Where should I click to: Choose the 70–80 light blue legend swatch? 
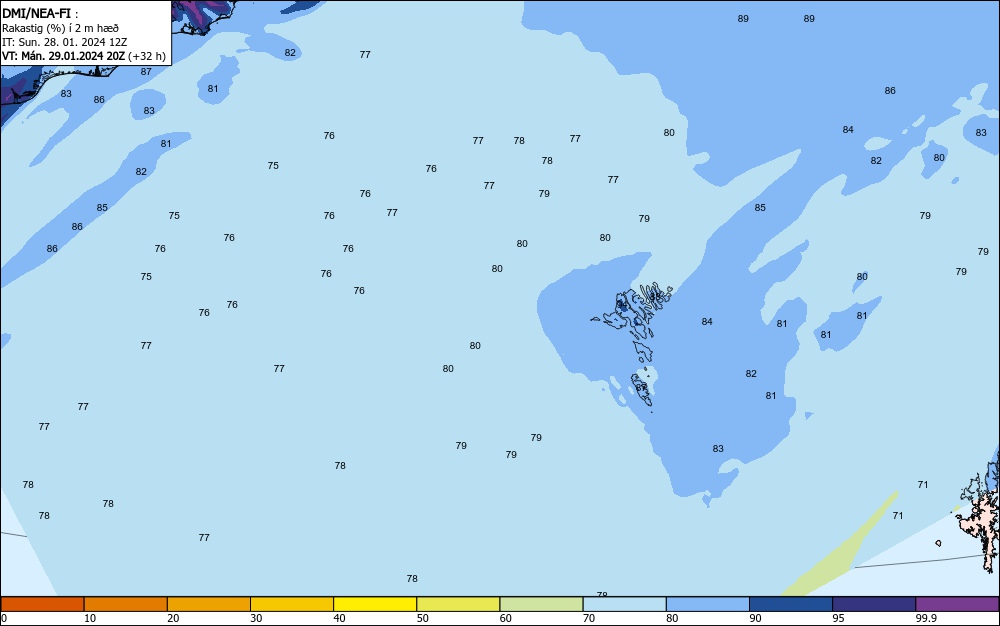pyautogui.click(x=624, y=604)
